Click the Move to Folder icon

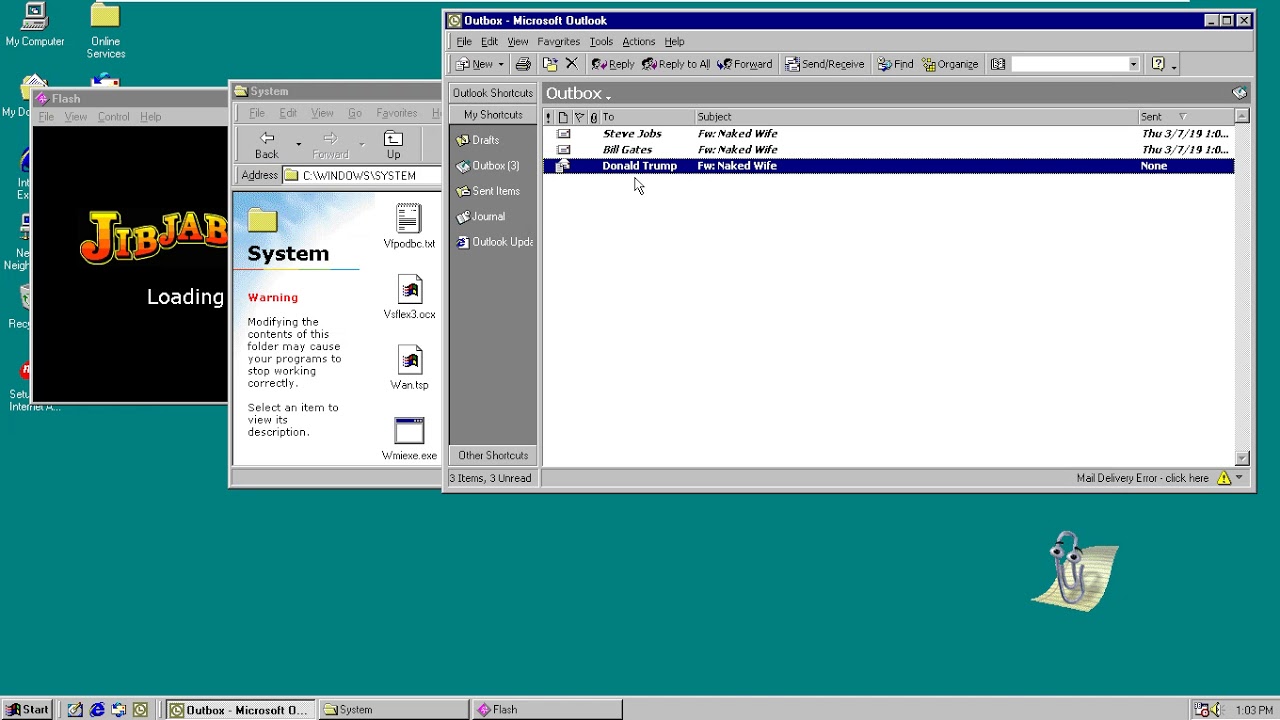coord(550,64)
